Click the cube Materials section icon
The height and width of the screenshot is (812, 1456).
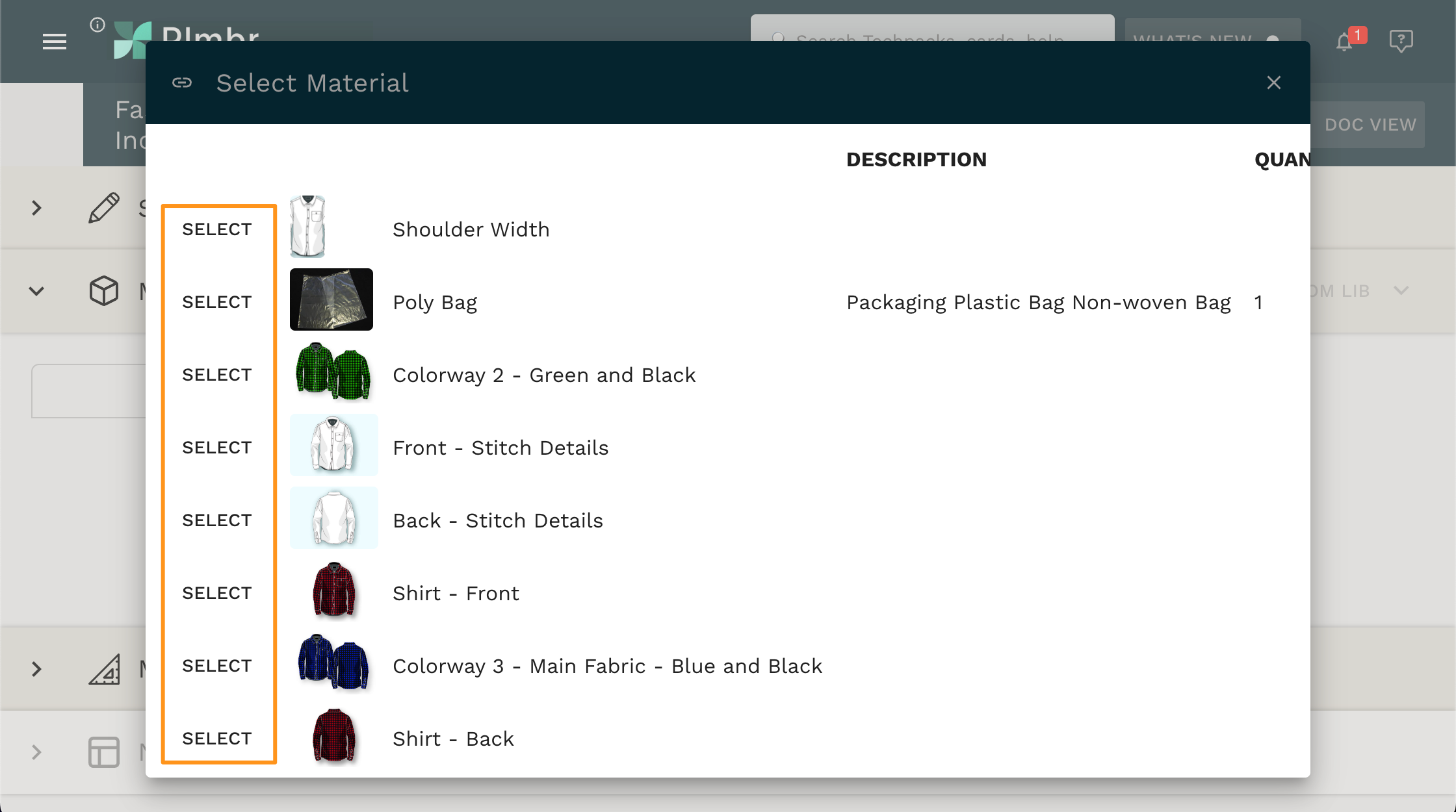point(103,290)
